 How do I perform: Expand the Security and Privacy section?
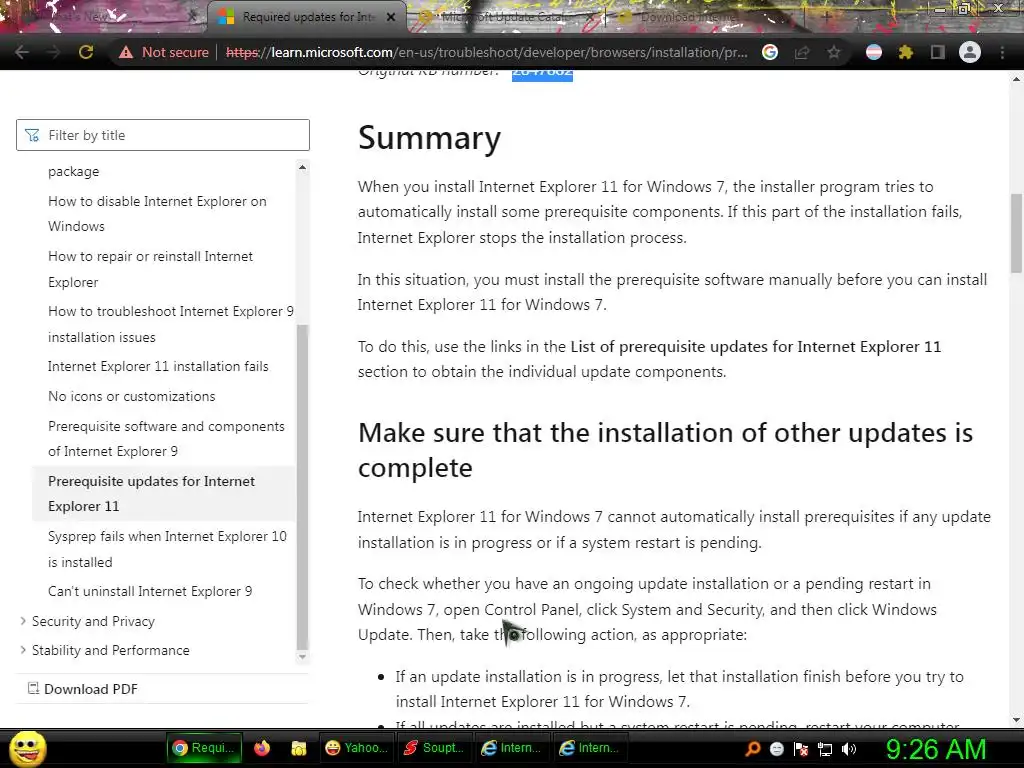pos(93,621)
